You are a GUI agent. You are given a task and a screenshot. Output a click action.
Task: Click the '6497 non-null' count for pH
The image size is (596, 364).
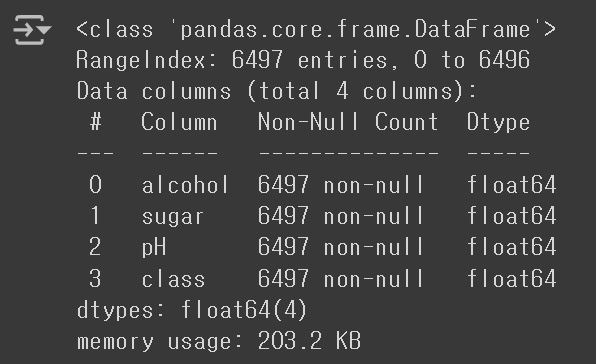341,247
